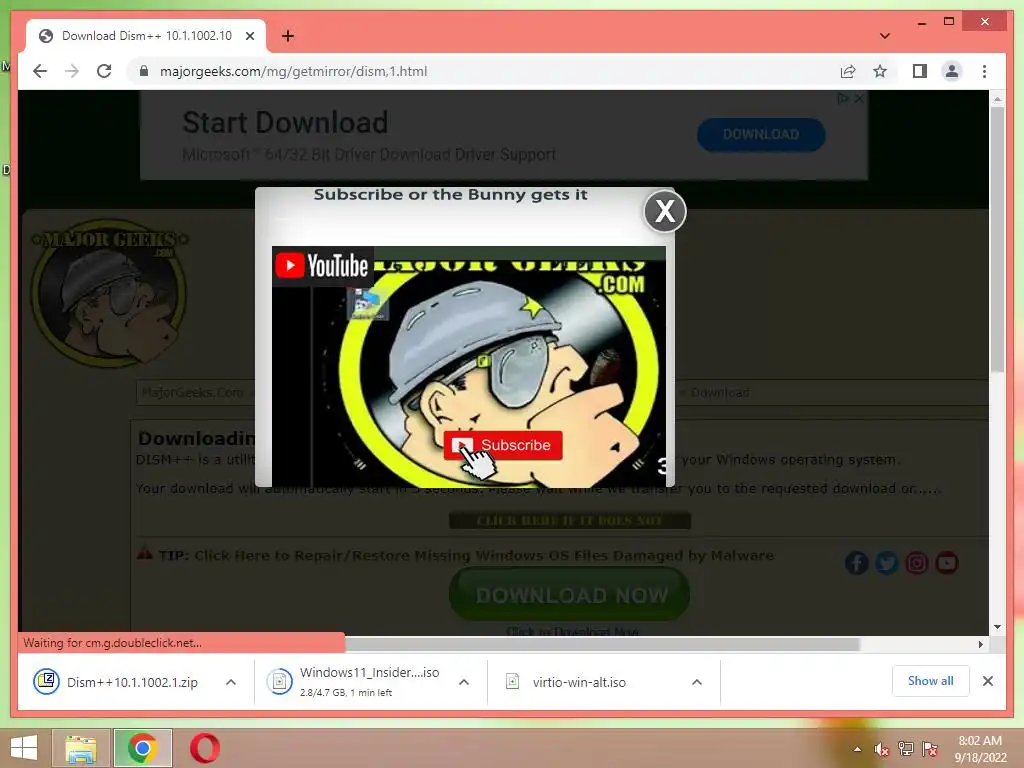Bookmark this page with star icon
This screenshot has width=1024, height=768.
click(880, 71)
